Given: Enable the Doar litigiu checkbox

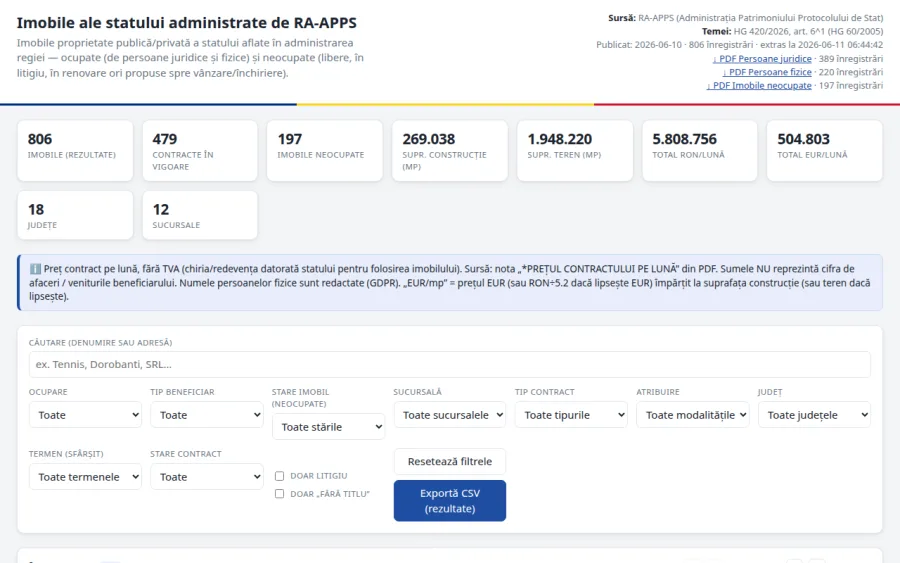Looking at the screenshot, I should click(280, 476).
